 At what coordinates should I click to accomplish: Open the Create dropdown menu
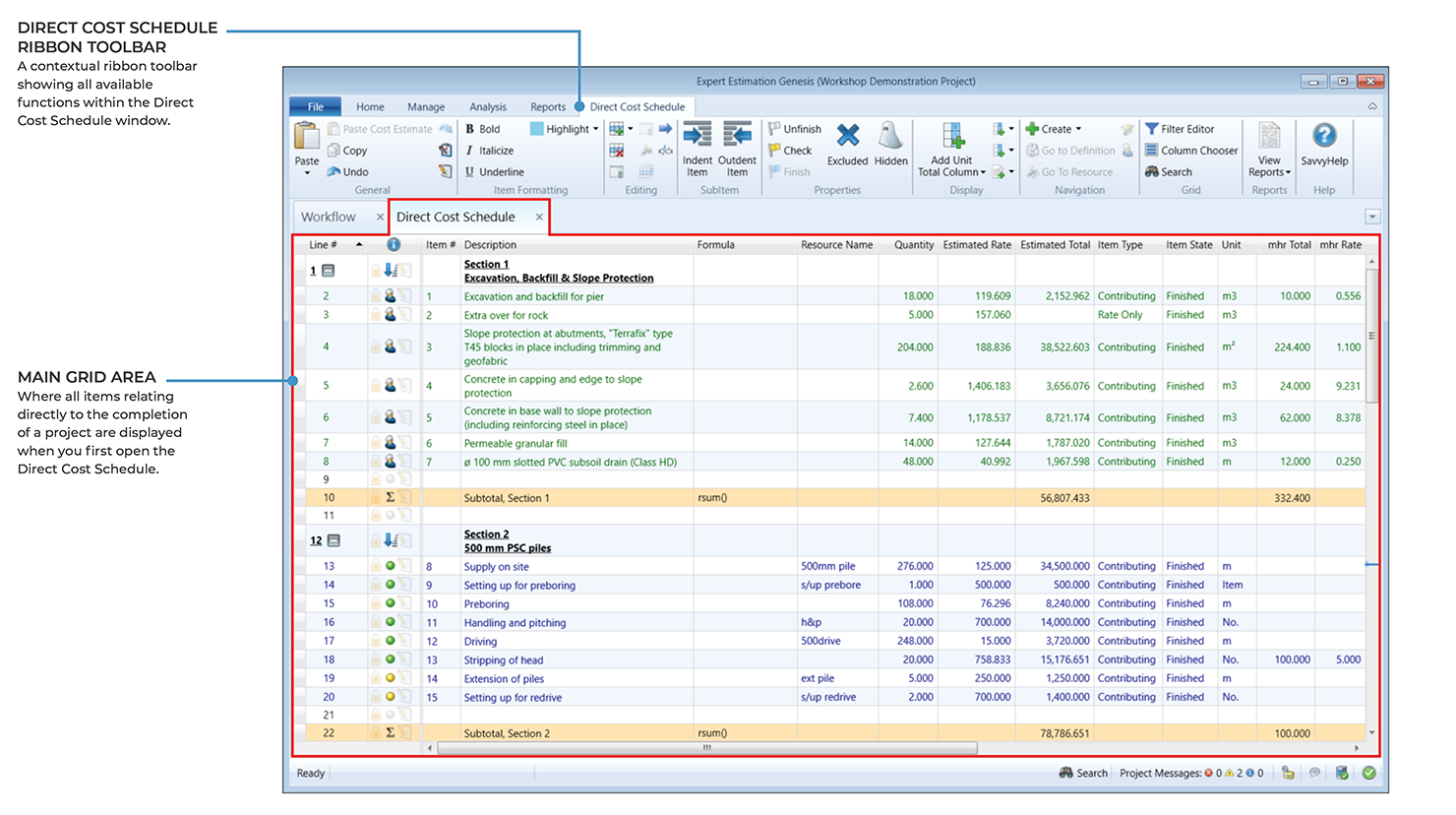point(1078,129)
